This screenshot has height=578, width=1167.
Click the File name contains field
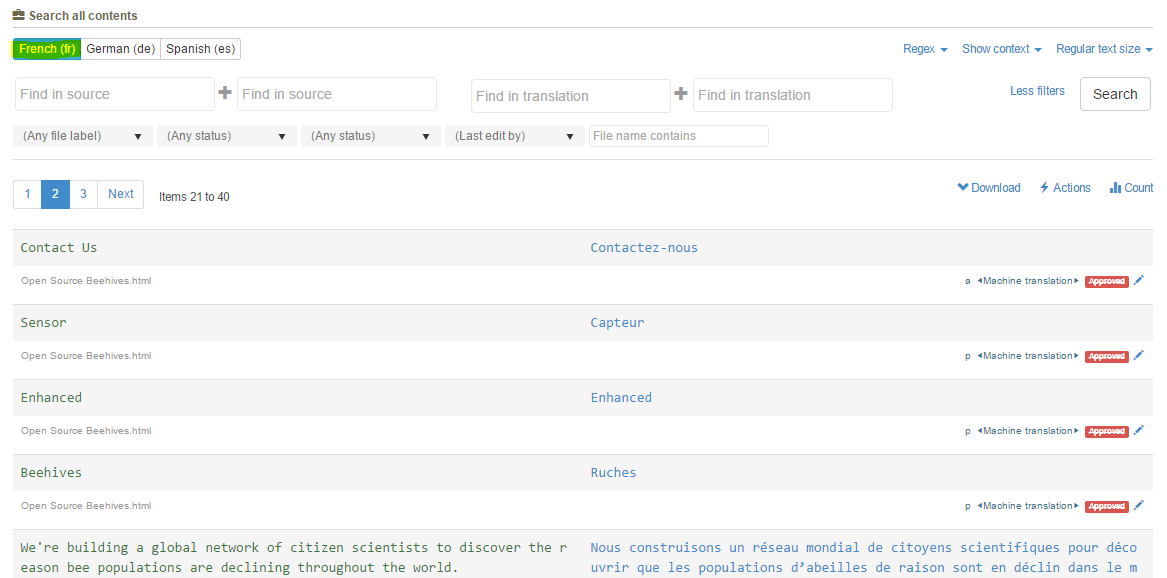click(678, 136)
